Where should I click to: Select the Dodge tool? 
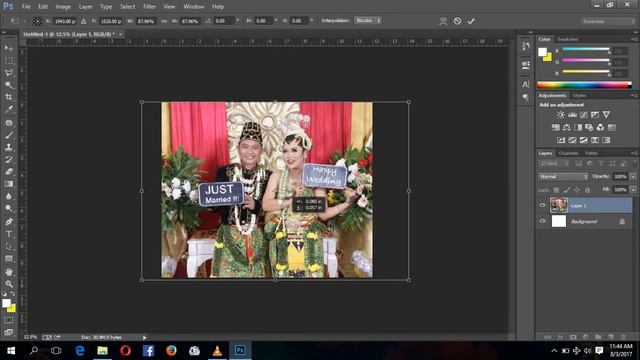pyautogui.click(x=9, y=209)
